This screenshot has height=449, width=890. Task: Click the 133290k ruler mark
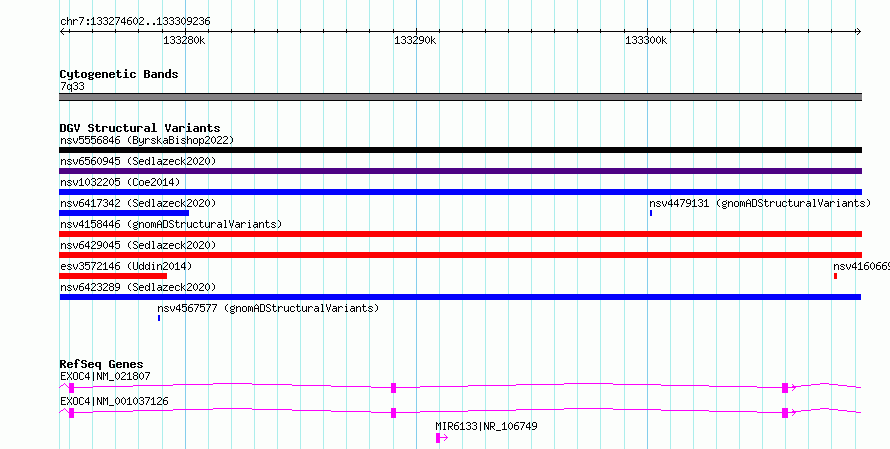(x=415, y=40)
